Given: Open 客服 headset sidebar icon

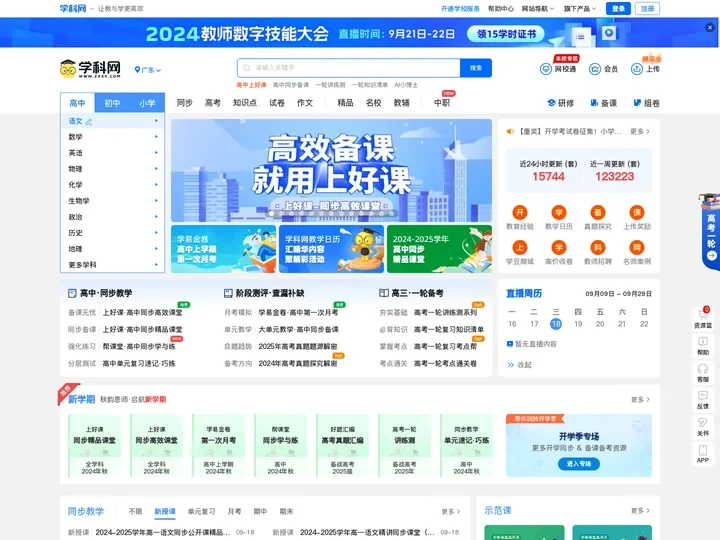Looking at the screenshot, I should coord(703,373).
